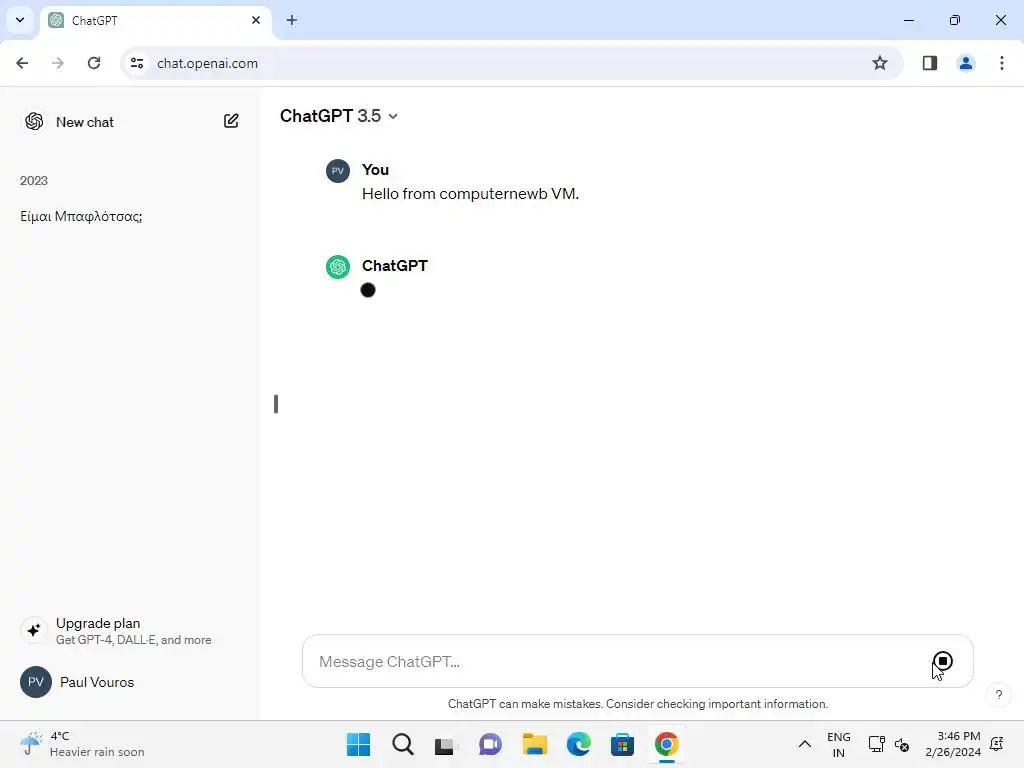
Task: Open the Chrome profile icon
Action: click(x=966, y=63)
